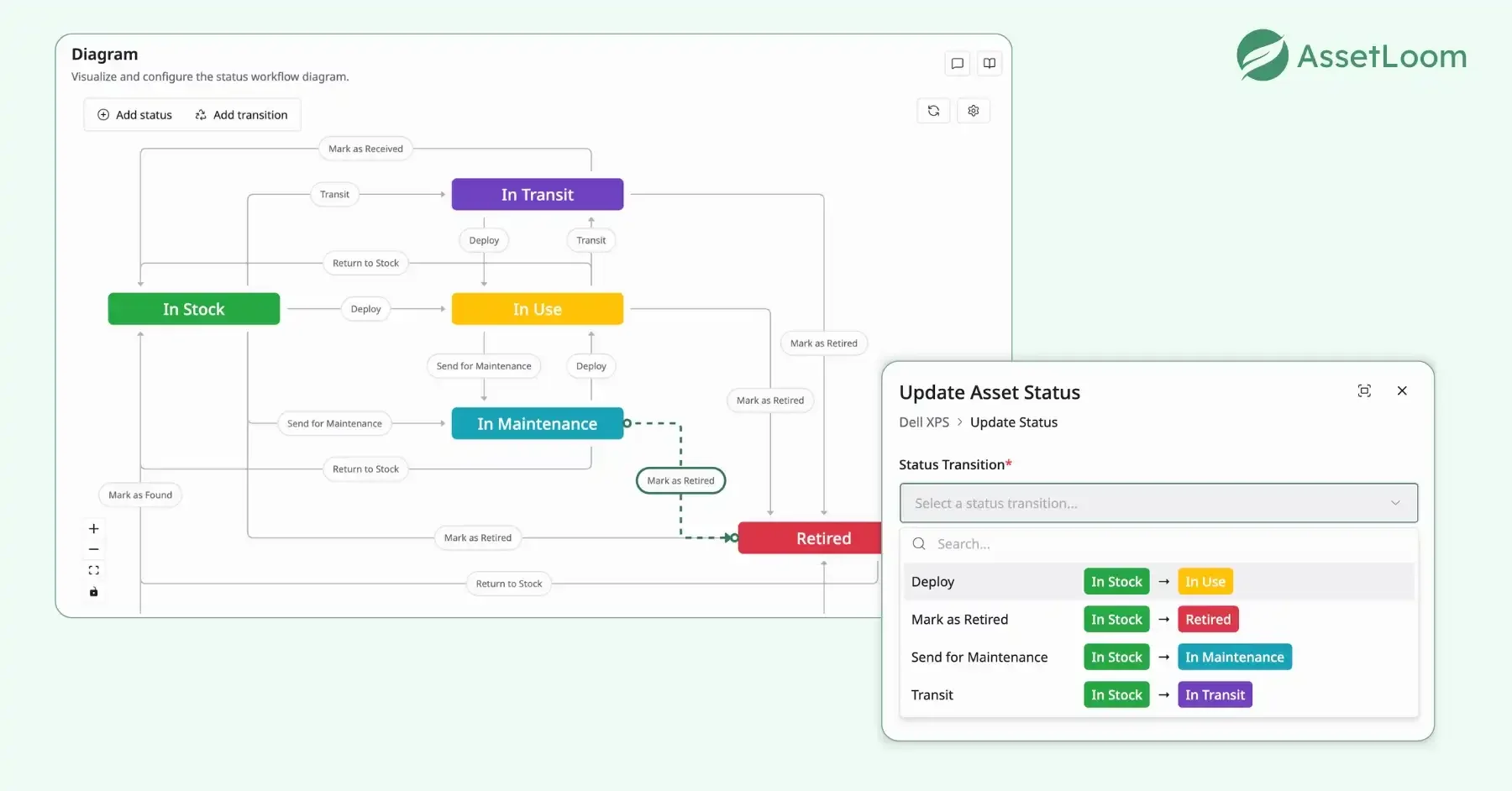
Task: Select the In Stock status node
Action: pos(194,309)
